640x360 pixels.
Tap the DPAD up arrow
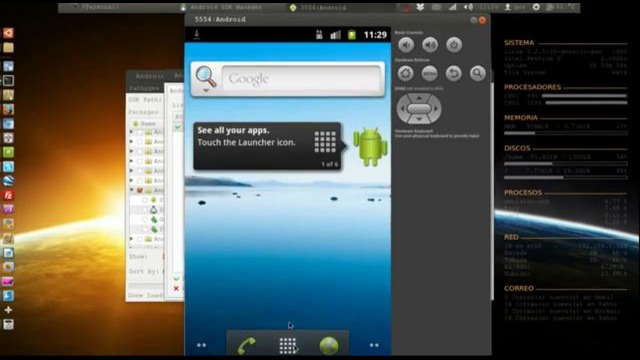pos(419,98)
